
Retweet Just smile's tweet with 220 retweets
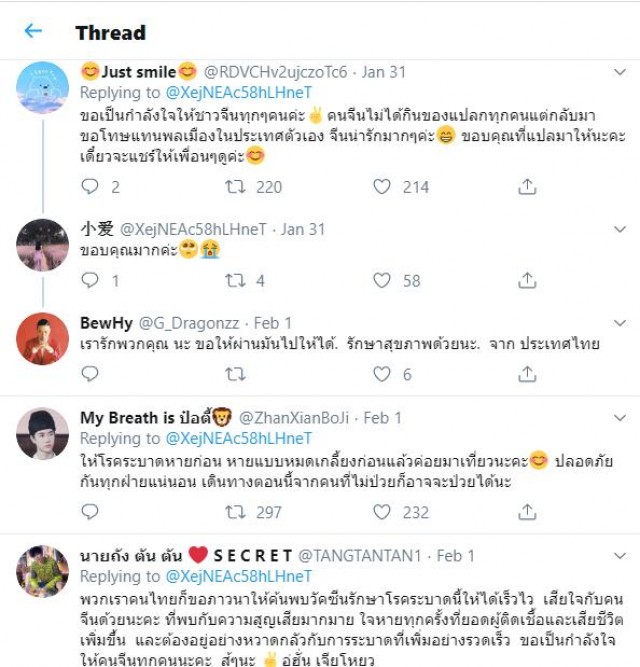point(235,187)
